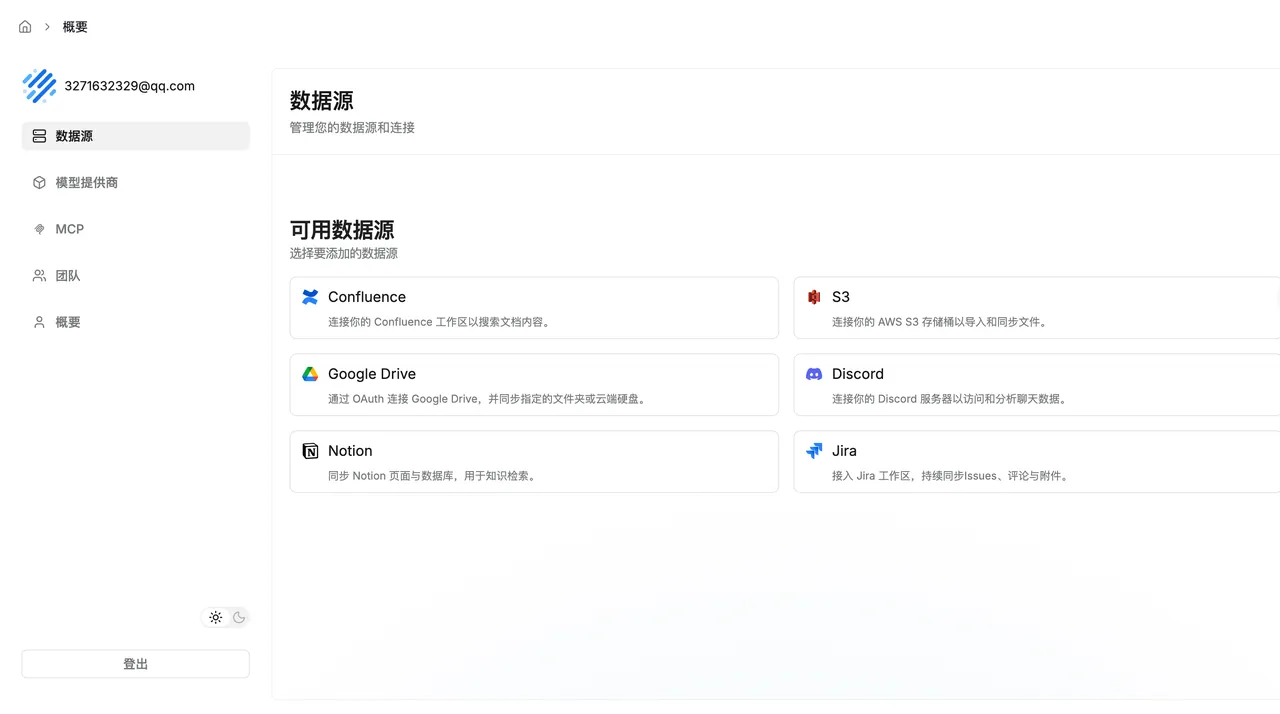Screen dimensions: 1280x714
Task: Open the 团队 sidebar menu item
Action: (x=136, y=276)
